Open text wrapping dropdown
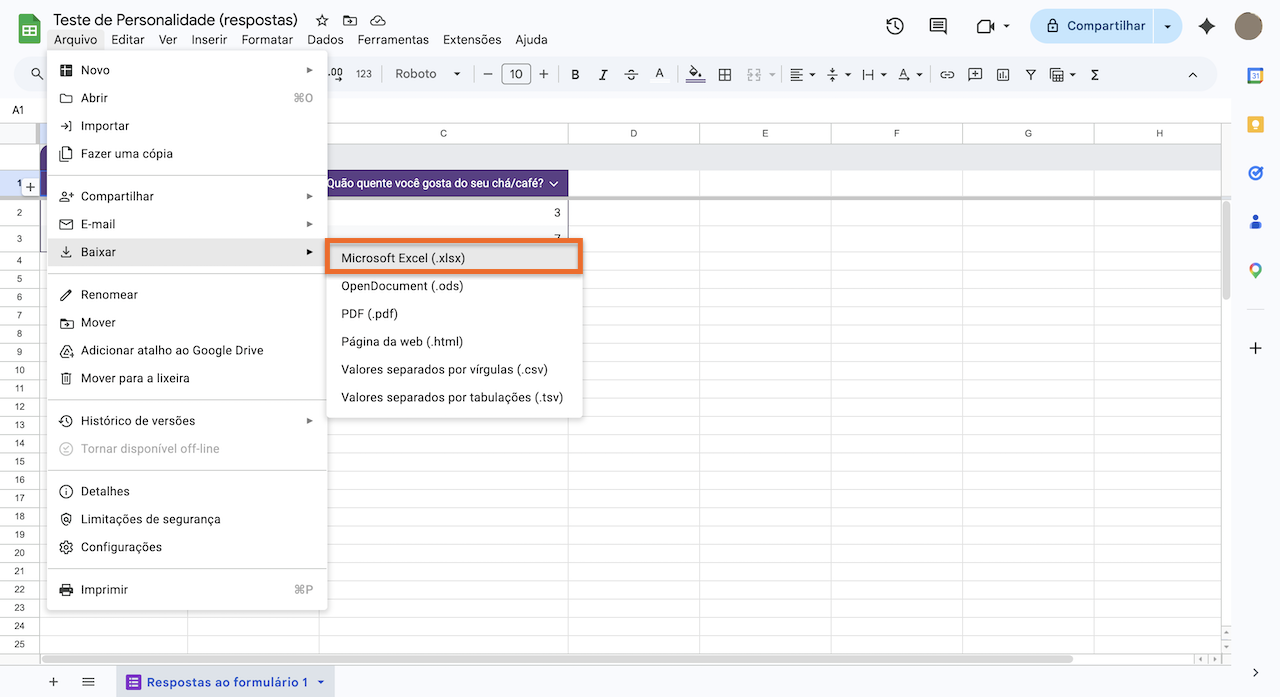Image resolution: width=1280 pixels, height=697 pixels. point(874,74)
